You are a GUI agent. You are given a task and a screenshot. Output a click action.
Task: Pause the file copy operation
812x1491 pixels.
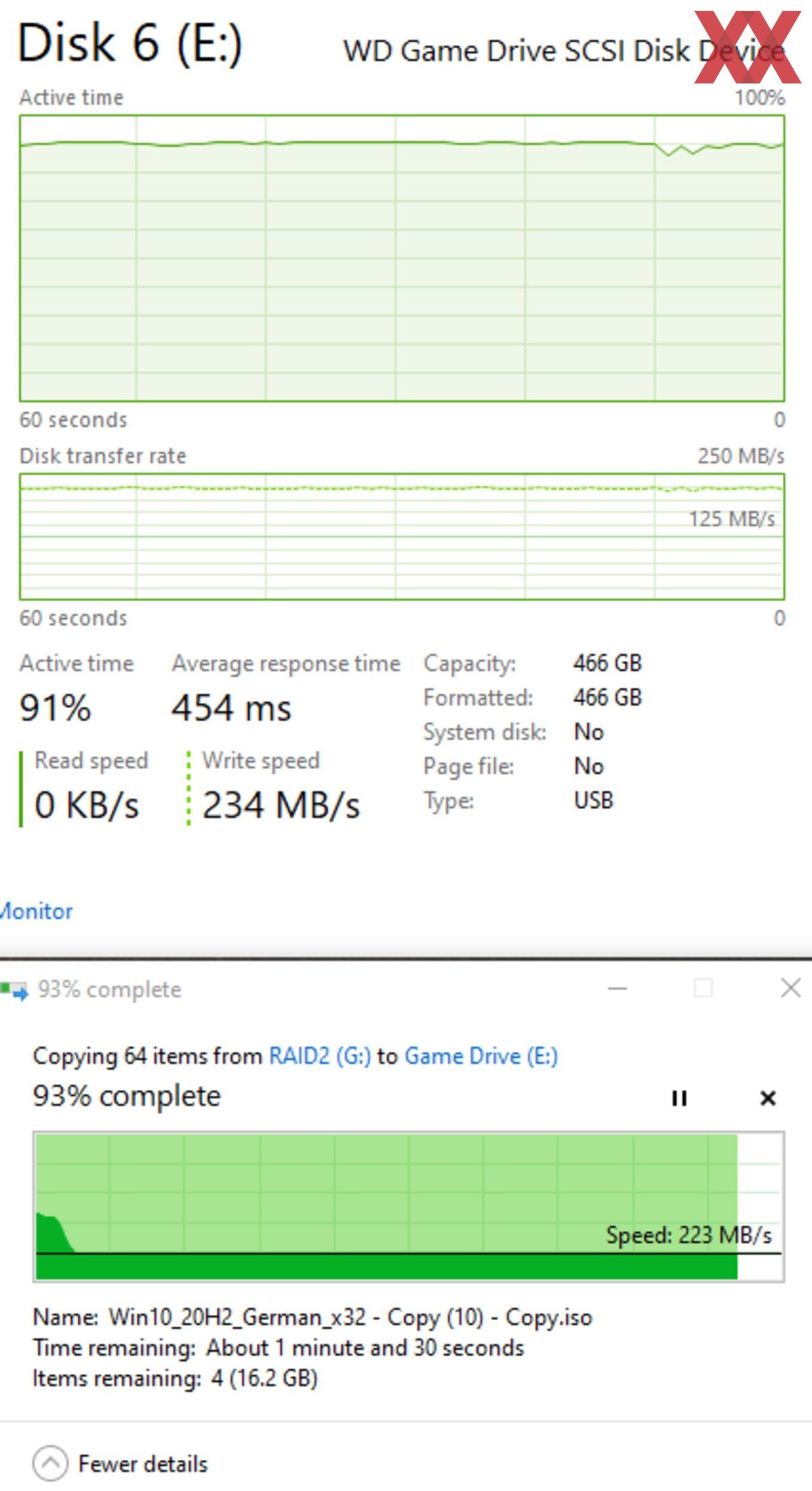[x=679, y=1099]
